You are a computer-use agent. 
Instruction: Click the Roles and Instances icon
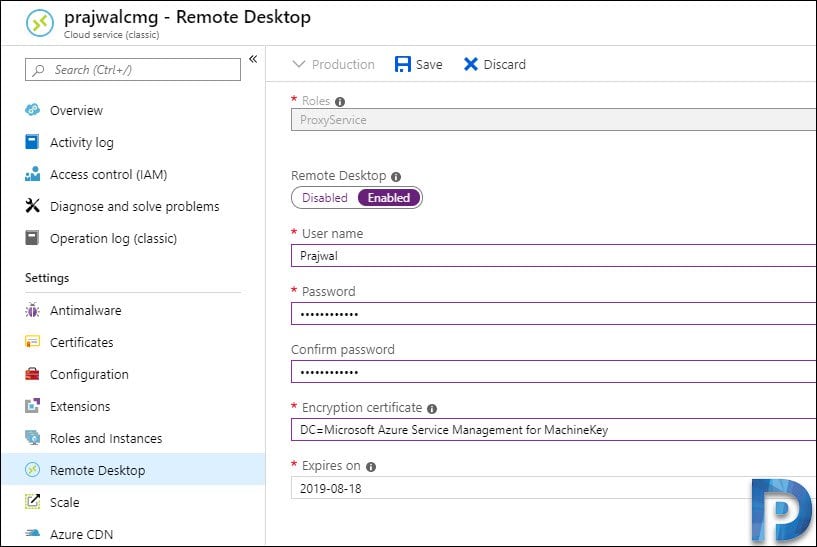pos(32,438)
